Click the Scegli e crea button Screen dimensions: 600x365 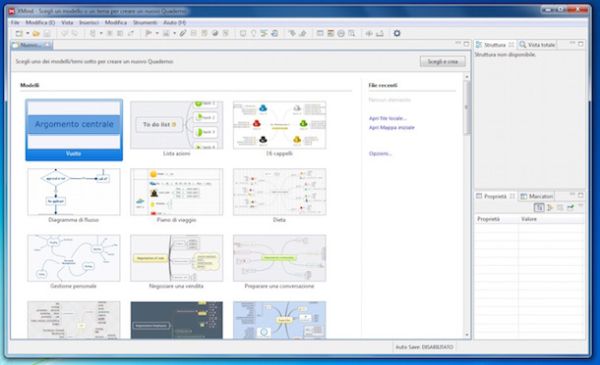pos(442,61)
